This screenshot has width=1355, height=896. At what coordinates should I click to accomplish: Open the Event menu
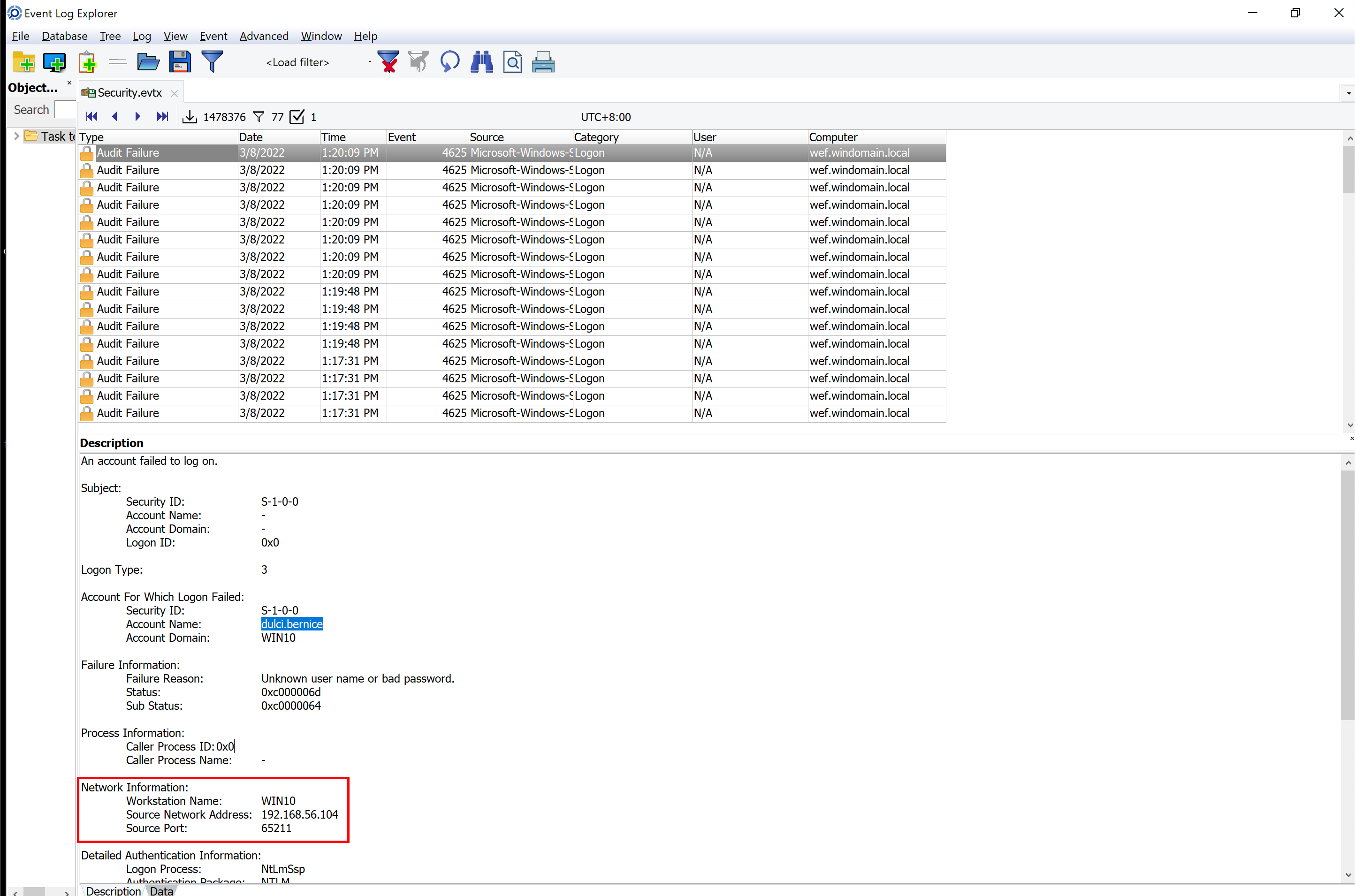point(213,36)
